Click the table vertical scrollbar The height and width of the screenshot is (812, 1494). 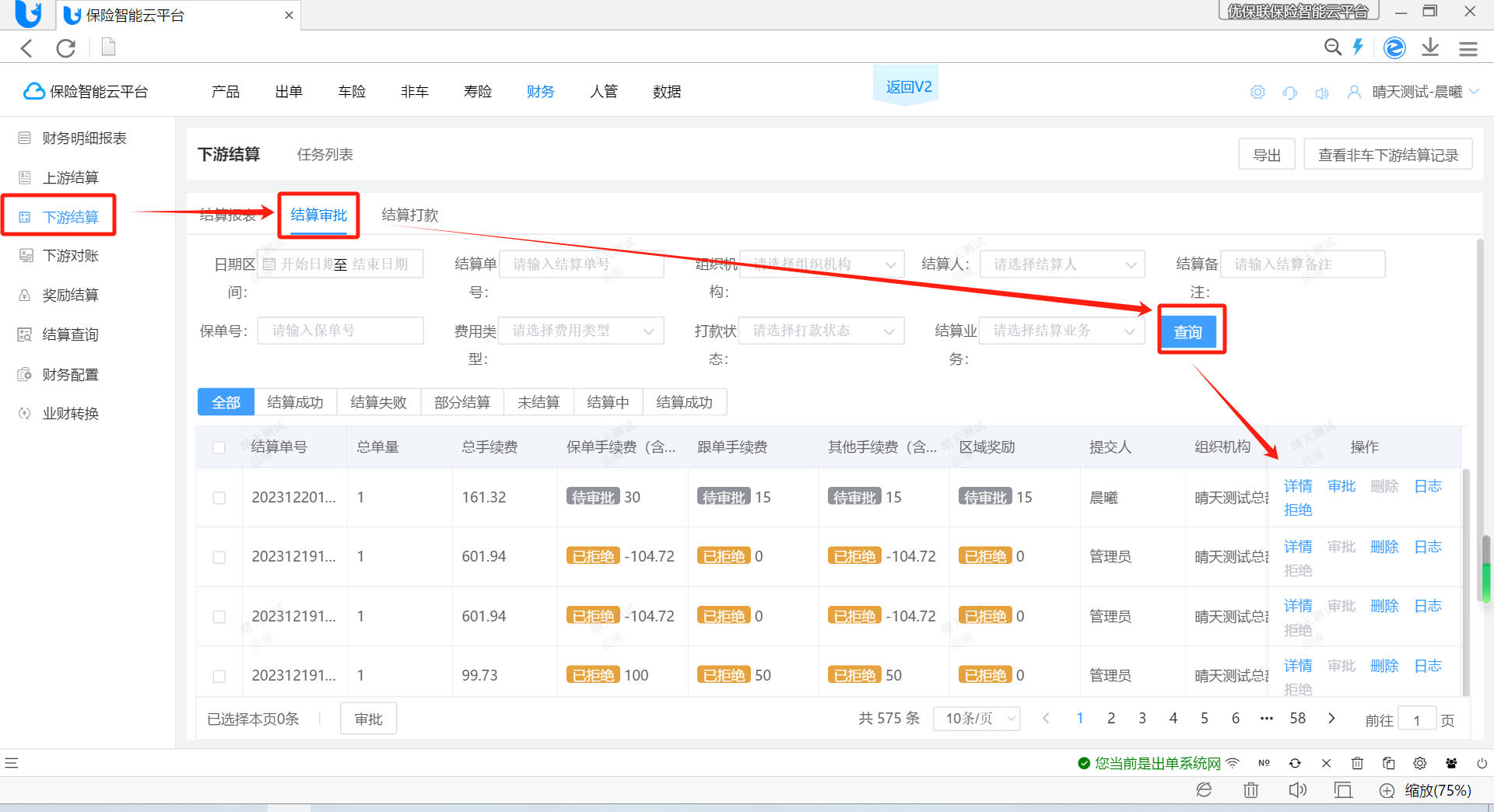[1467, 582]
